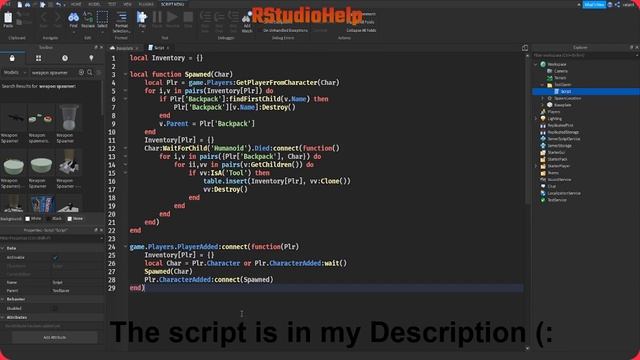Expand the Lighting node in Explorer

pos(536,118)
